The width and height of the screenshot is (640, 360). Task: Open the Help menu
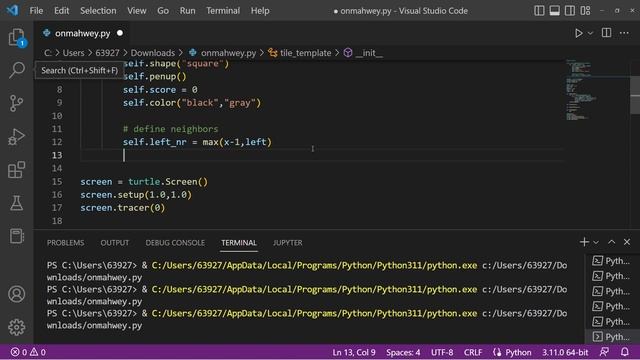click(x=260, y=11)
